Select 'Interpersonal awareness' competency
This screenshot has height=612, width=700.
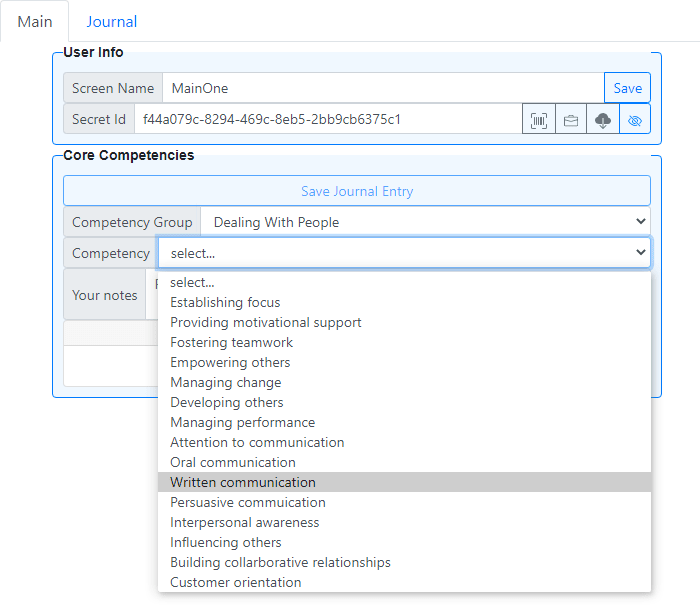pos(404,522)
